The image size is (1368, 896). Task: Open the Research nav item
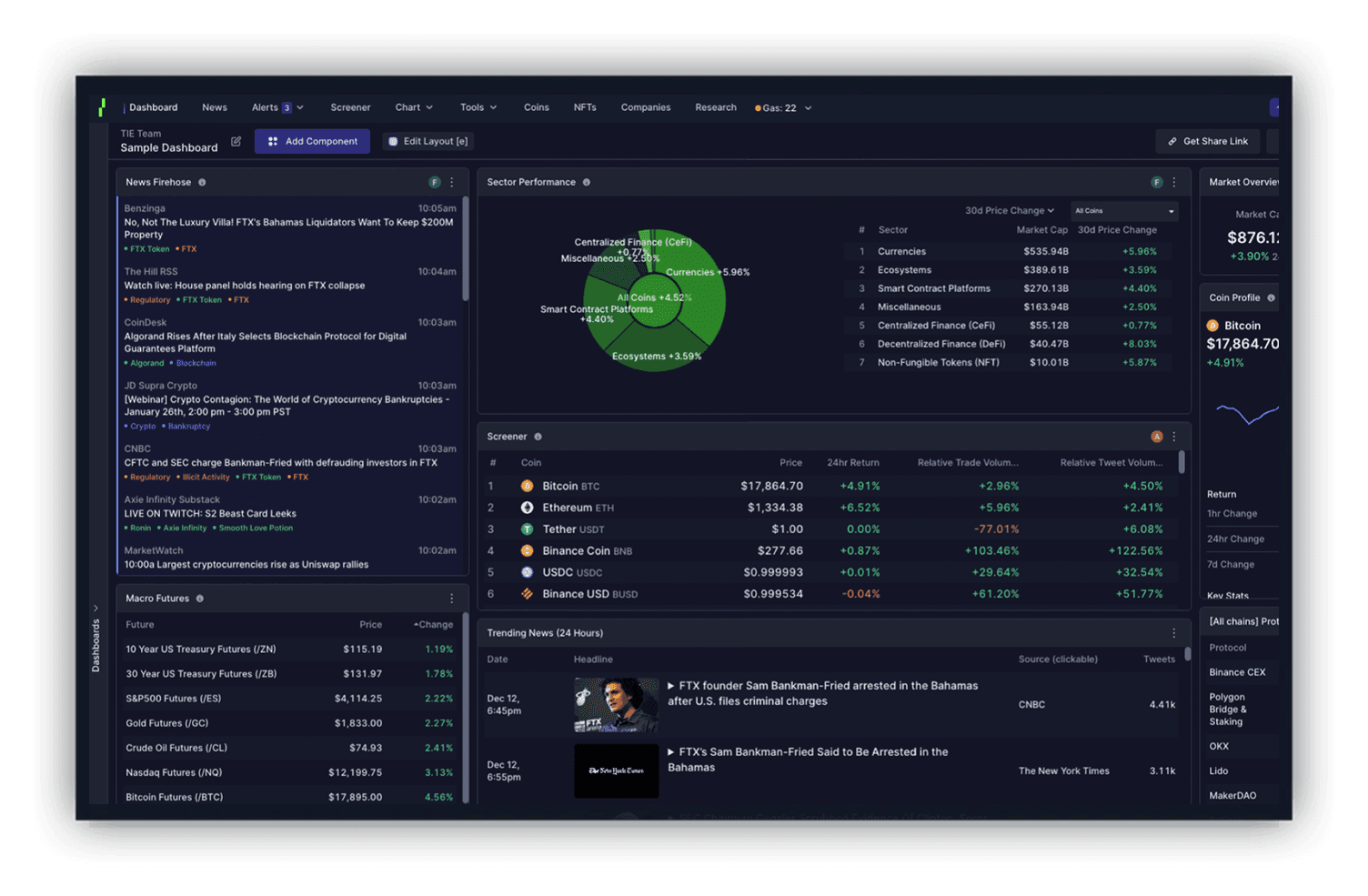[716, 107]
